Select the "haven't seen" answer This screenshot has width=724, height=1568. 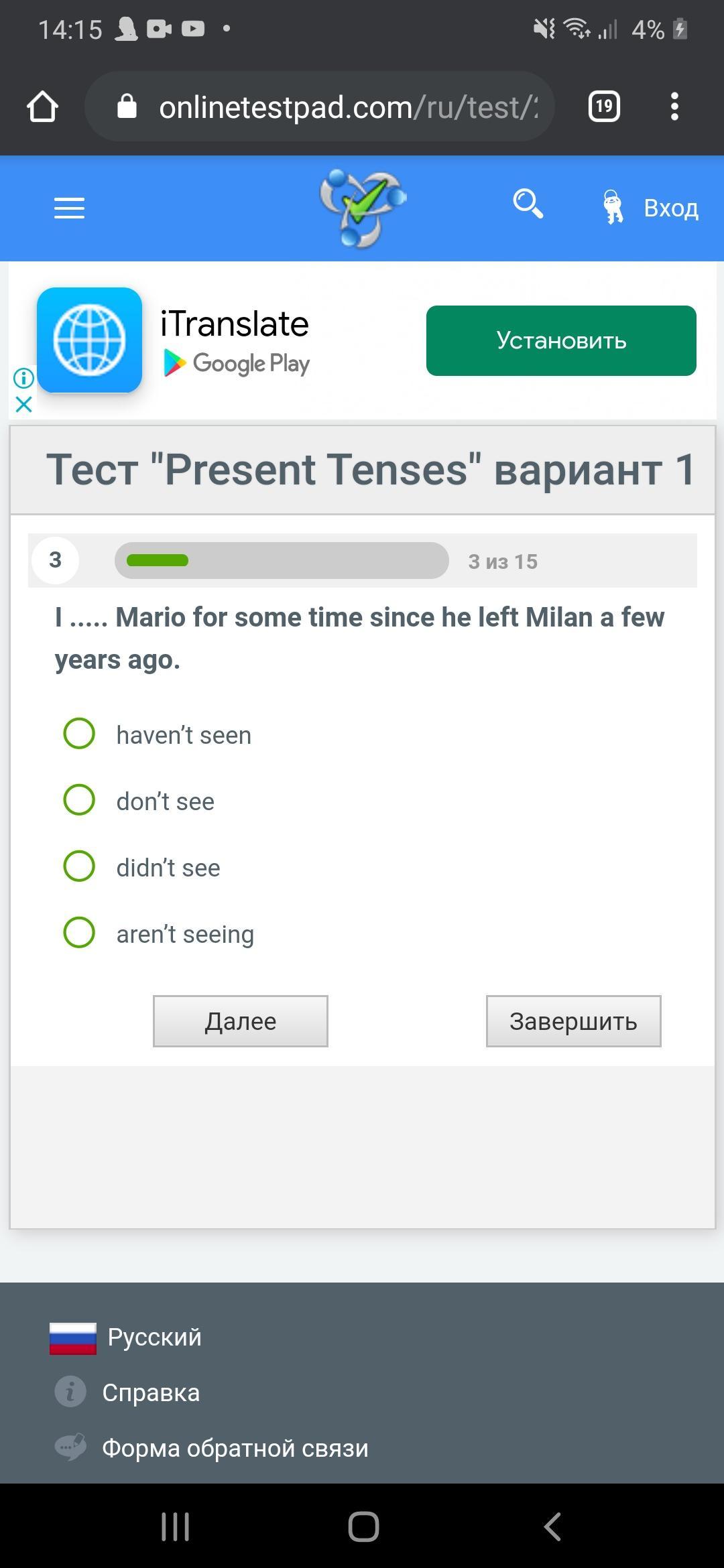click(79, 734)
